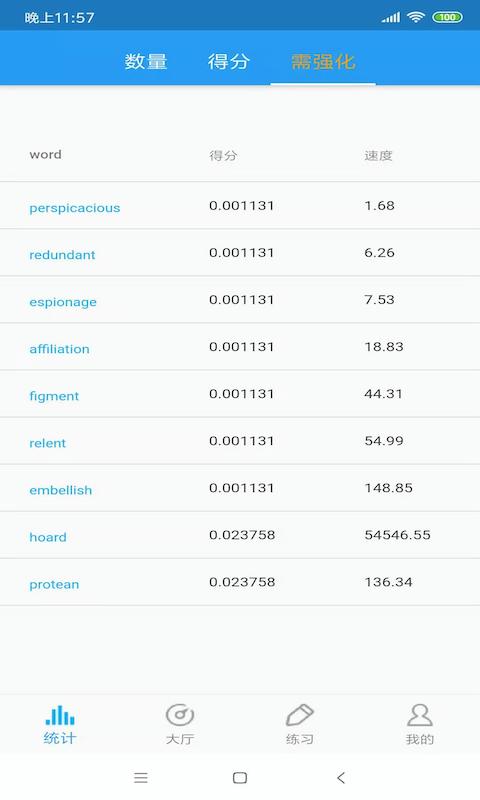Click the 速度 column header
The width and height of the screenshot is (480, 800).
coord(378,156)
